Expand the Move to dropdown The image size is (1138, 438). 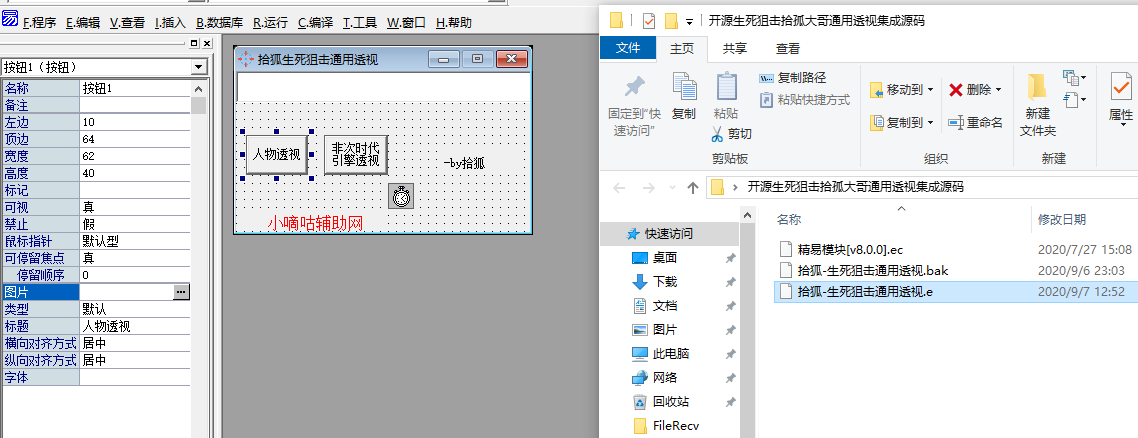tap(930, 90)
